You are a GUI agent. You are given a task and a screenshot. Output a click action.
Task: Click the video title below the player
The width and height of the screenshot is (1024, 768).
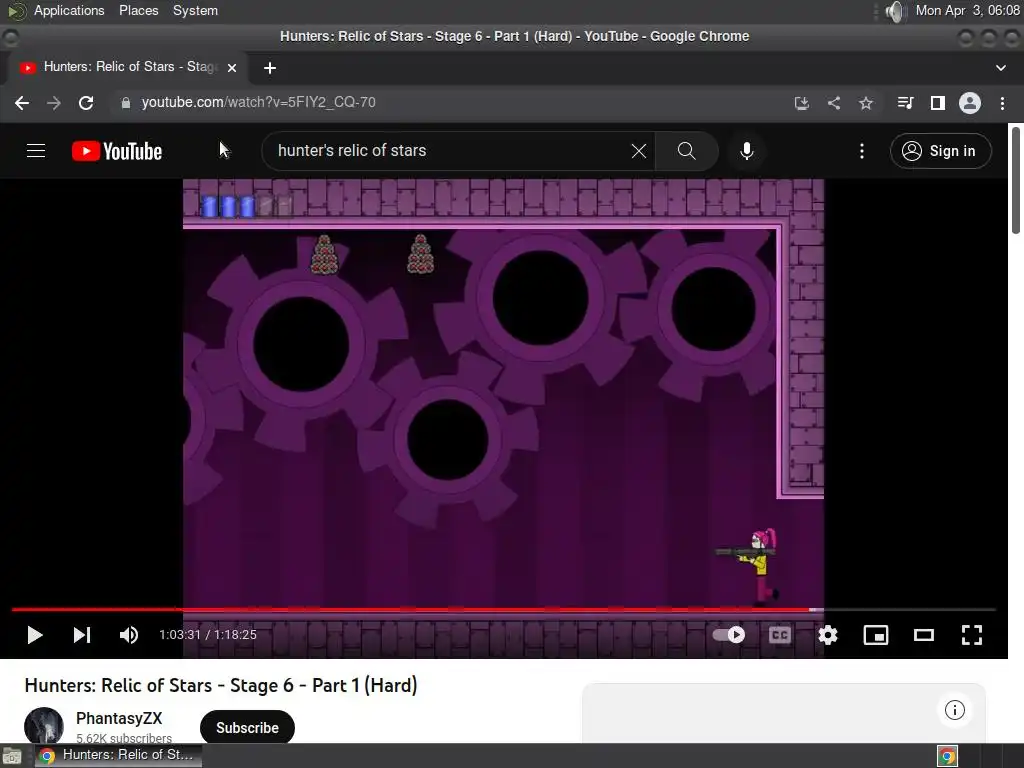tap(221, 685)
